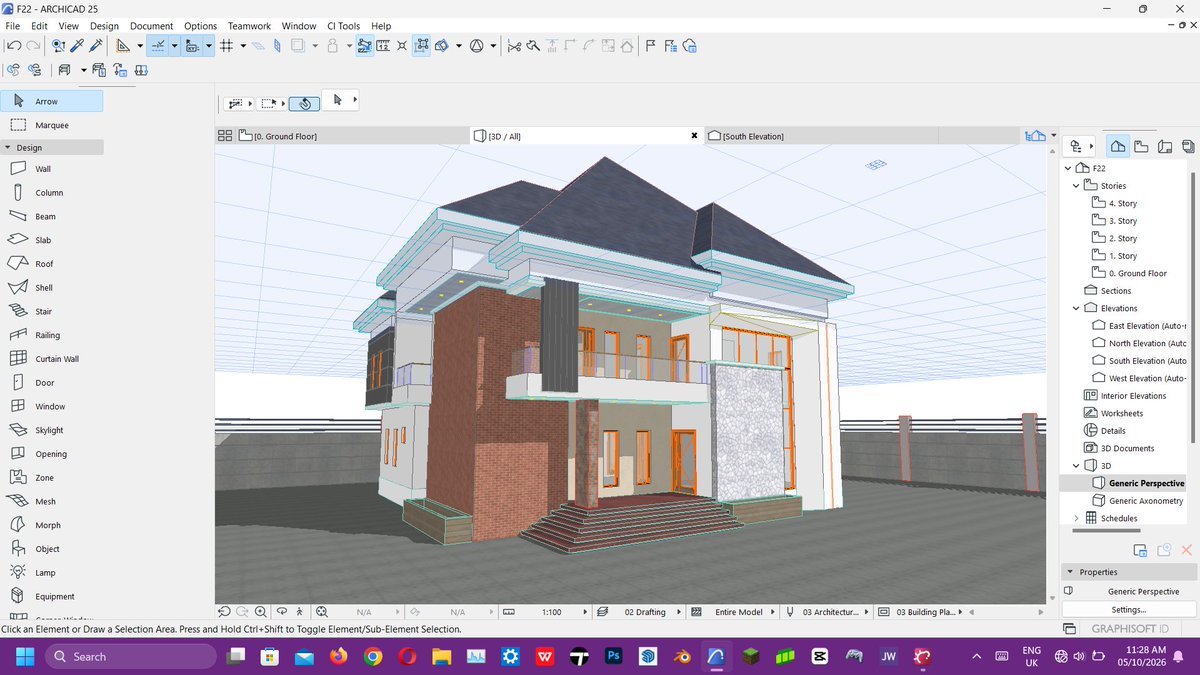Screen dimensions: 1200x675
Task: Switch to Project Map view in Navigator
Action: [1118, 146]
